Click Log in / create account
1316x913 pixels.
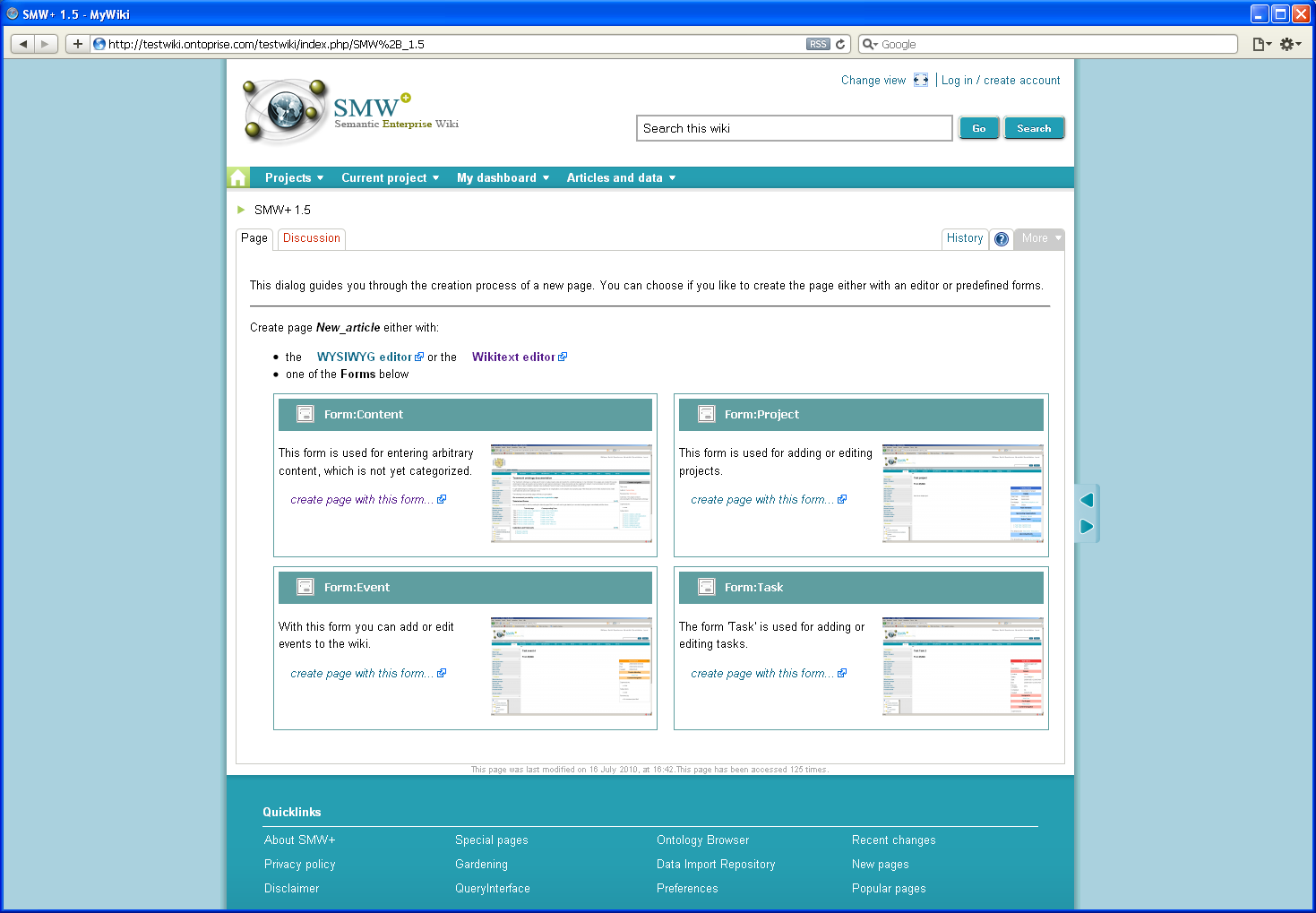(x=1001, y=81)
